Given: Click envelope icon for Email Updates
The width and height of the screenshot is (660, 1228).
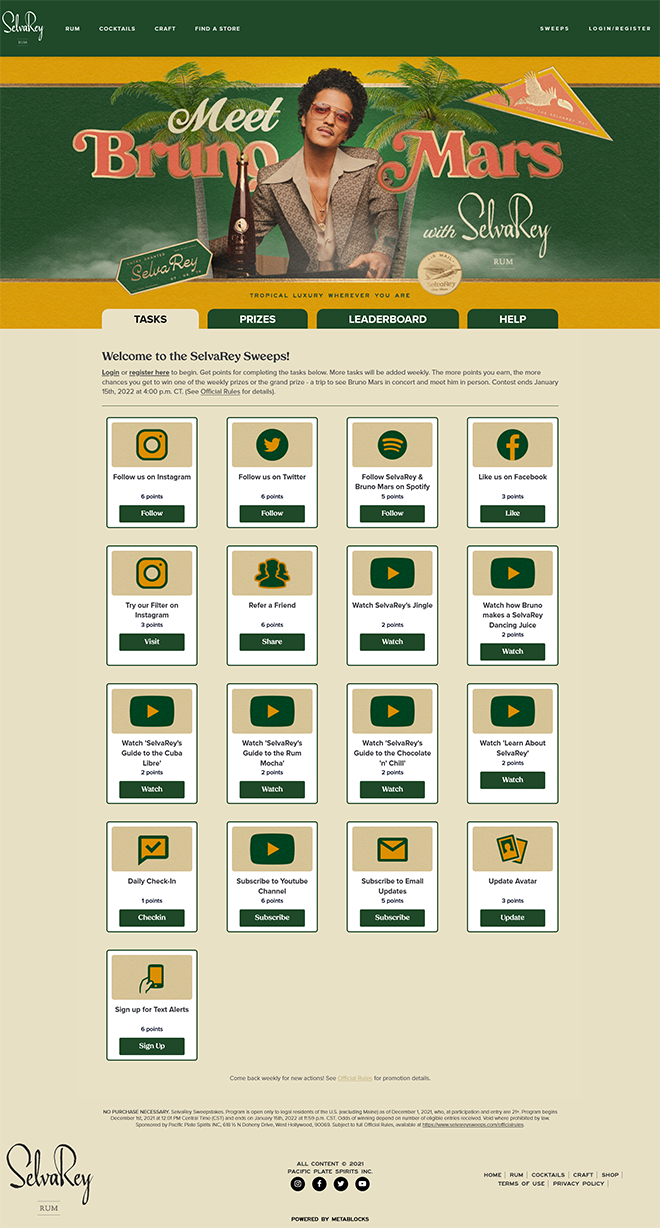Looking at the screenshot, I should pyautogui.click(x=392, y=850).
